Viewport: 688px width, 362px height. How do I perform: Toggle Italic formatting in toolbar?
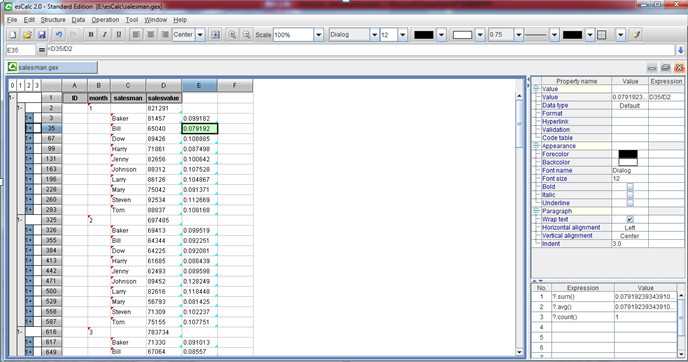(104, 35)
